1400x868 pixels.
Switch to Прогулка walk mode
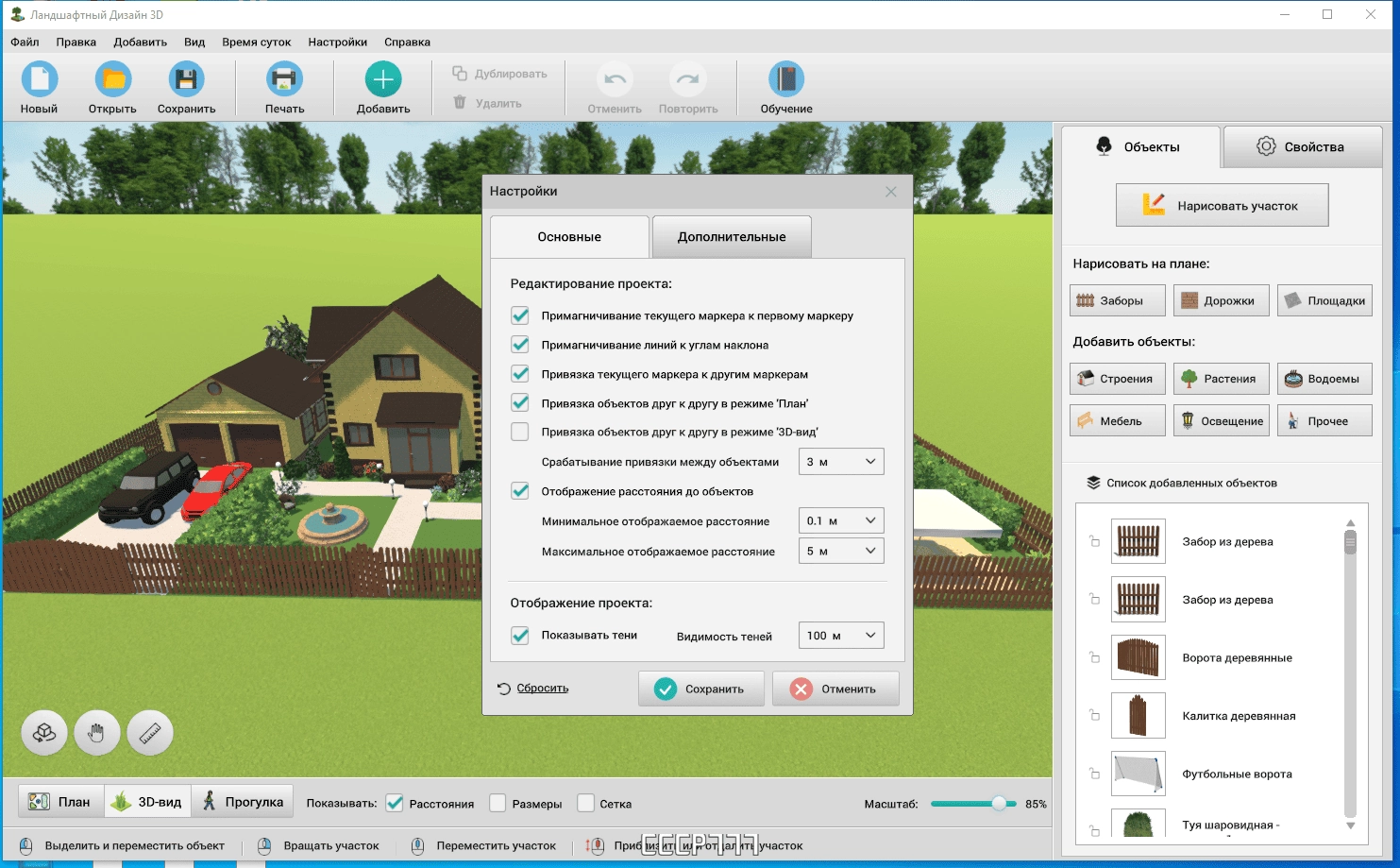pyautogui.click(x=243, y=802)
